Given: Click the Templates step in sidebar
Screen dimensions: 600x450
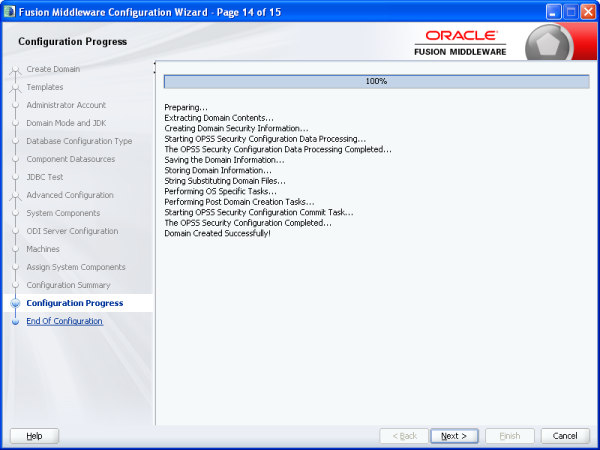Looking at the screenshot, I should (44, 87).
